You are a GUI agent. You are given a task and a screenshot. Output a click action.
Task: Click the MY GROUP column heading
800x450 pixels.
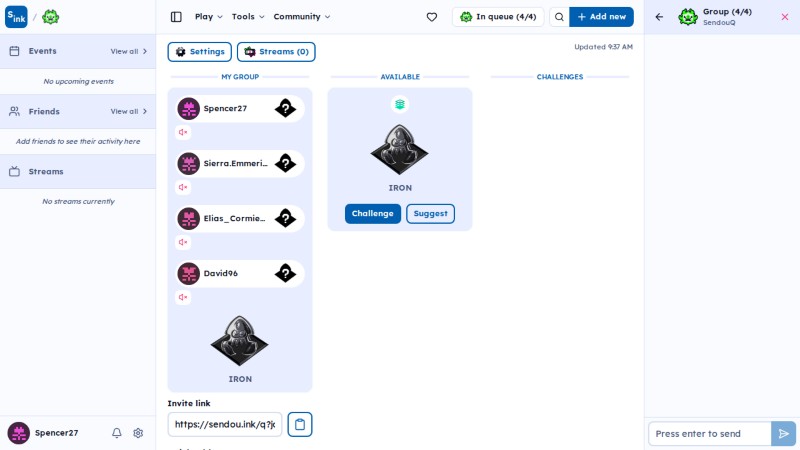click(x=240, y=77)
